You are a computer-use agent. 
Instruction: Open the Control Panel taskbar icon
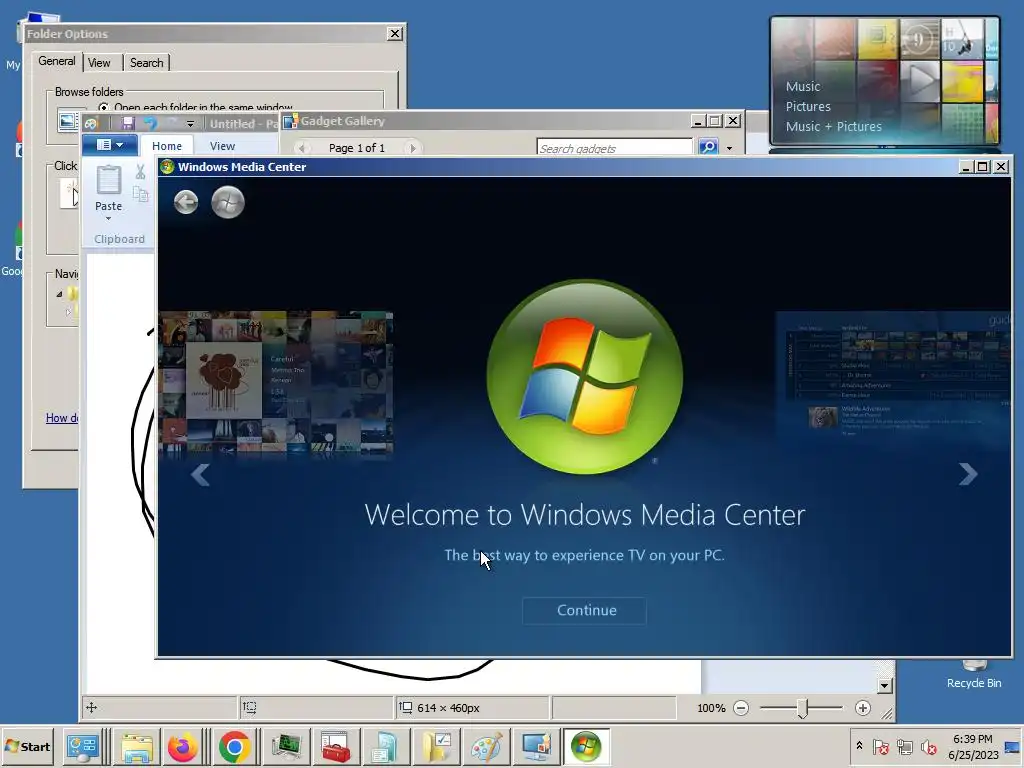pyautogui.click(x=83, y=747)
